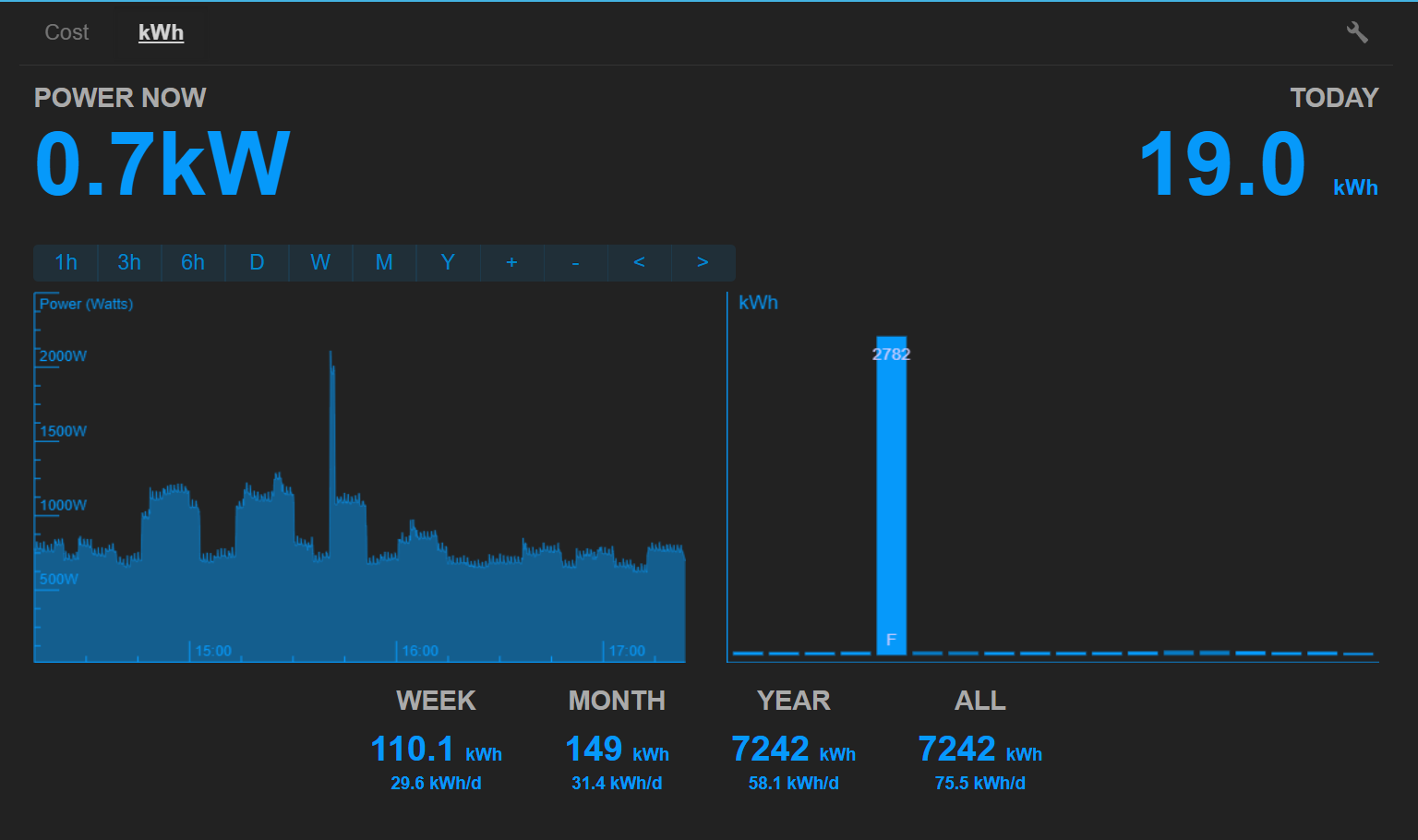Open settings with the wrench icon
This screenshot has height=840, width=1418.
(x=1356, y=32)
